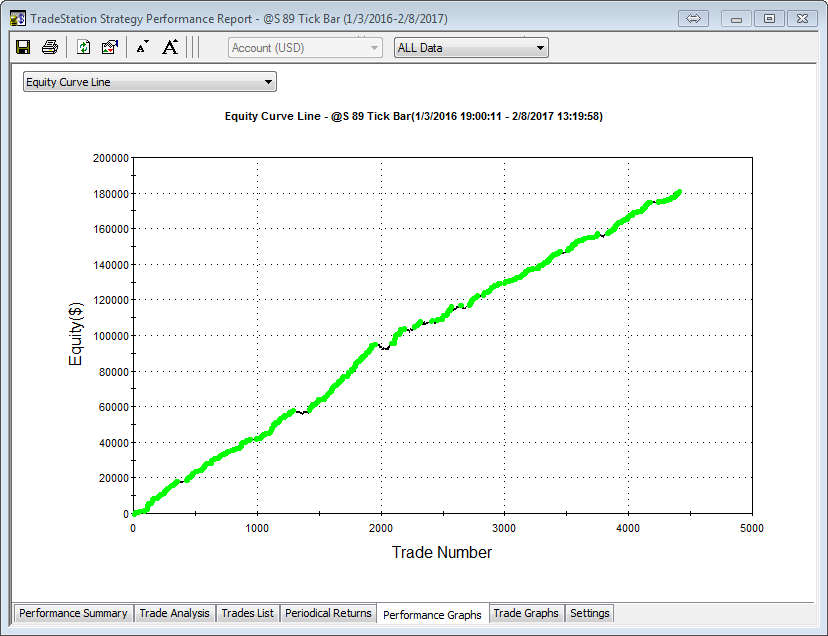Expand the Equity Curve Line graph selector
Screen dimensions: 828x636
150,82
